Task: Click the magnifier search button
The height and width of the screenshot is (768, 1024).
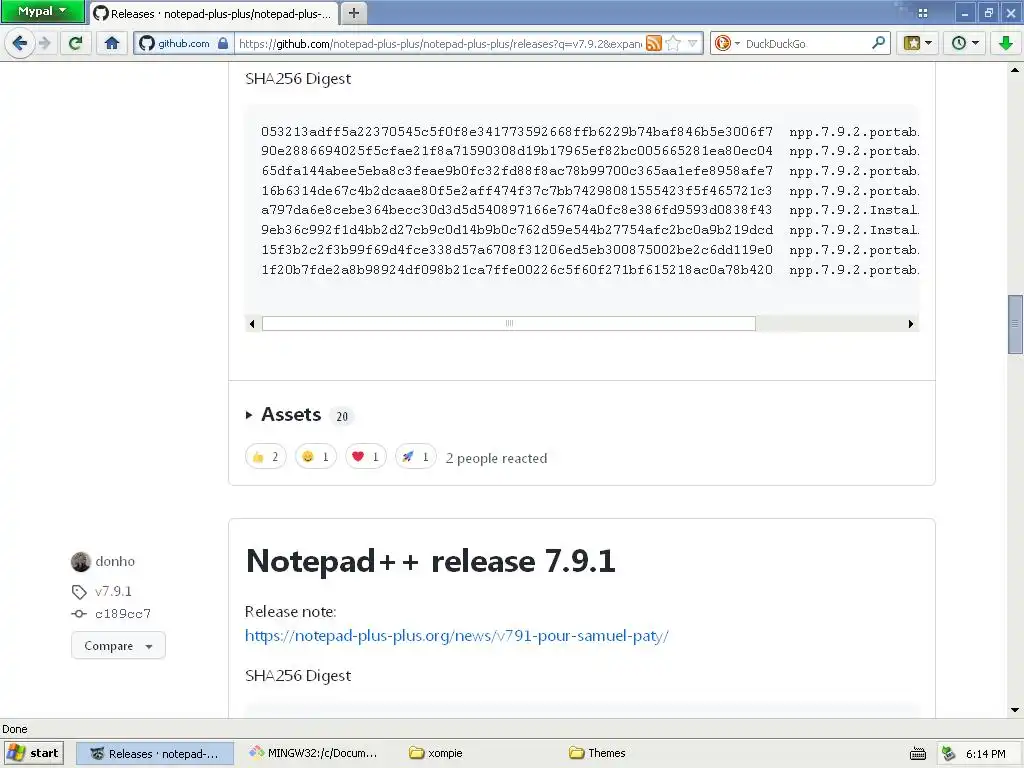Action: 879,43
